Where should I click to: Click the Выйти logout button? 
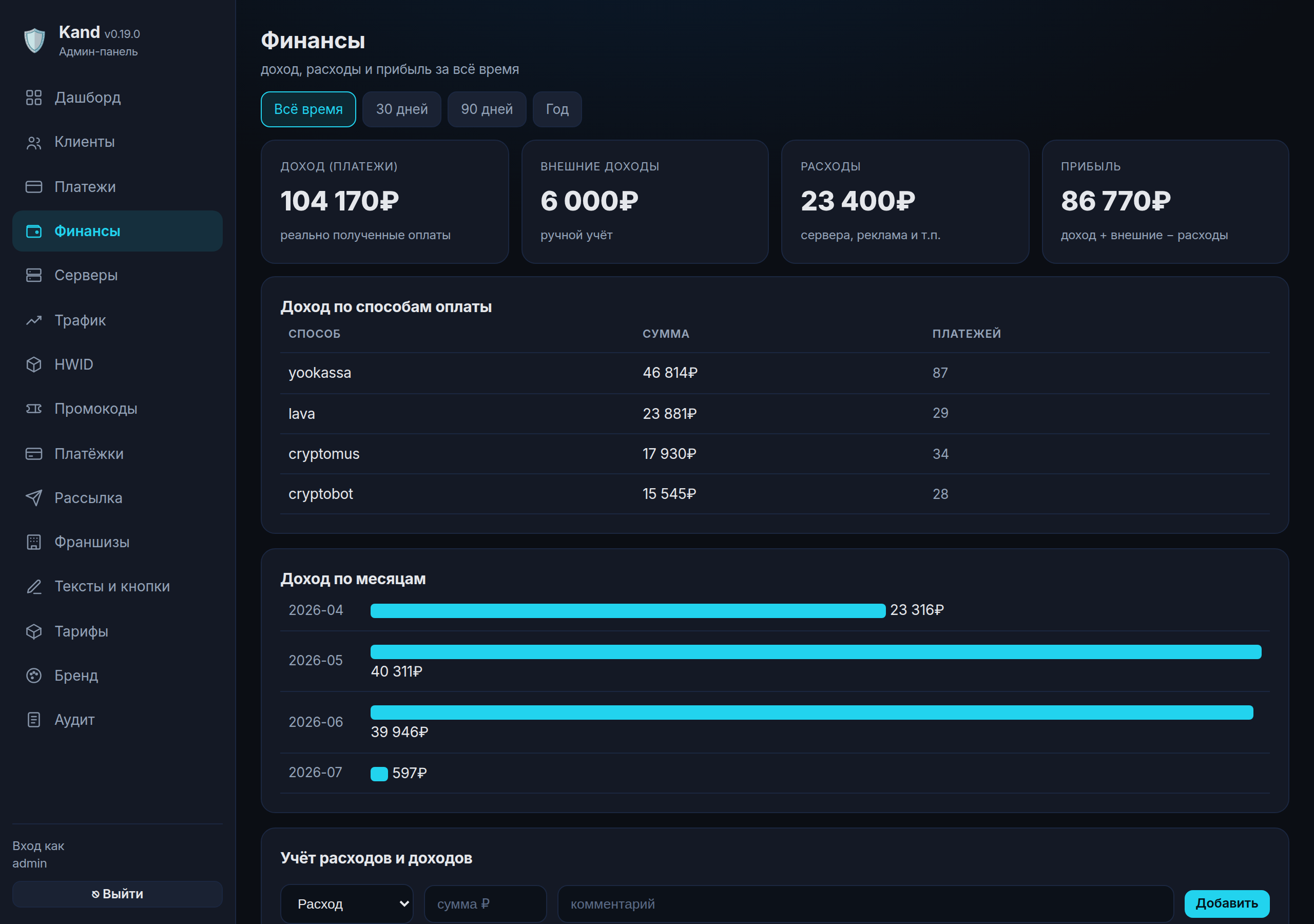pyautogui.click(x=118, y=894)
